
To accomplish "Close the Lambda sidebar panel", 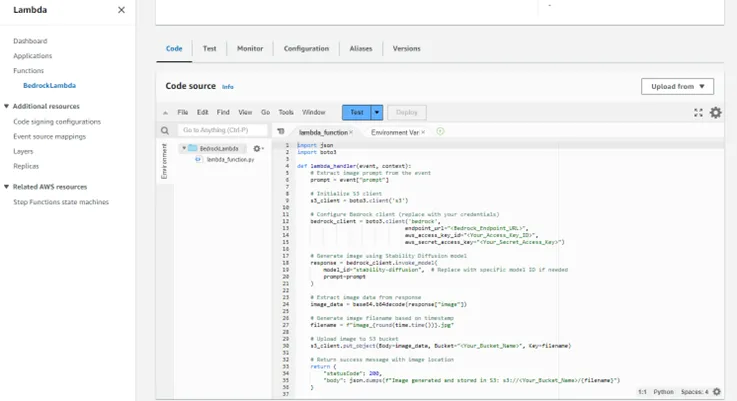I will point(121,10).
